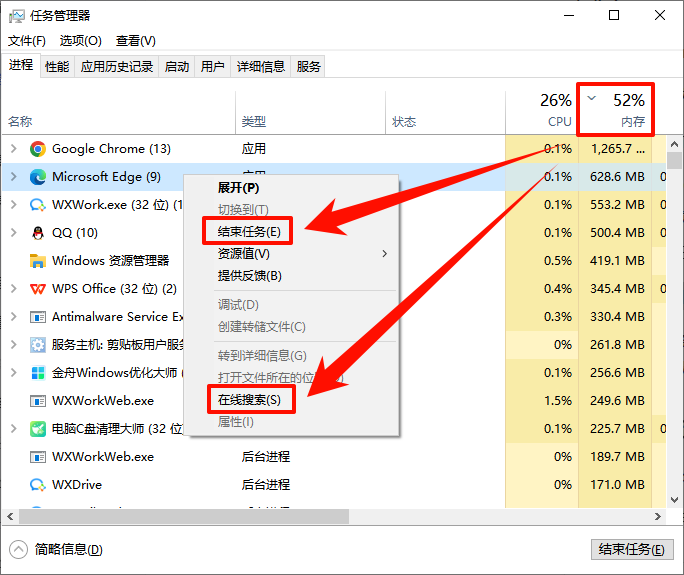Click the 结束任务(E) button at the bottom

632,550
